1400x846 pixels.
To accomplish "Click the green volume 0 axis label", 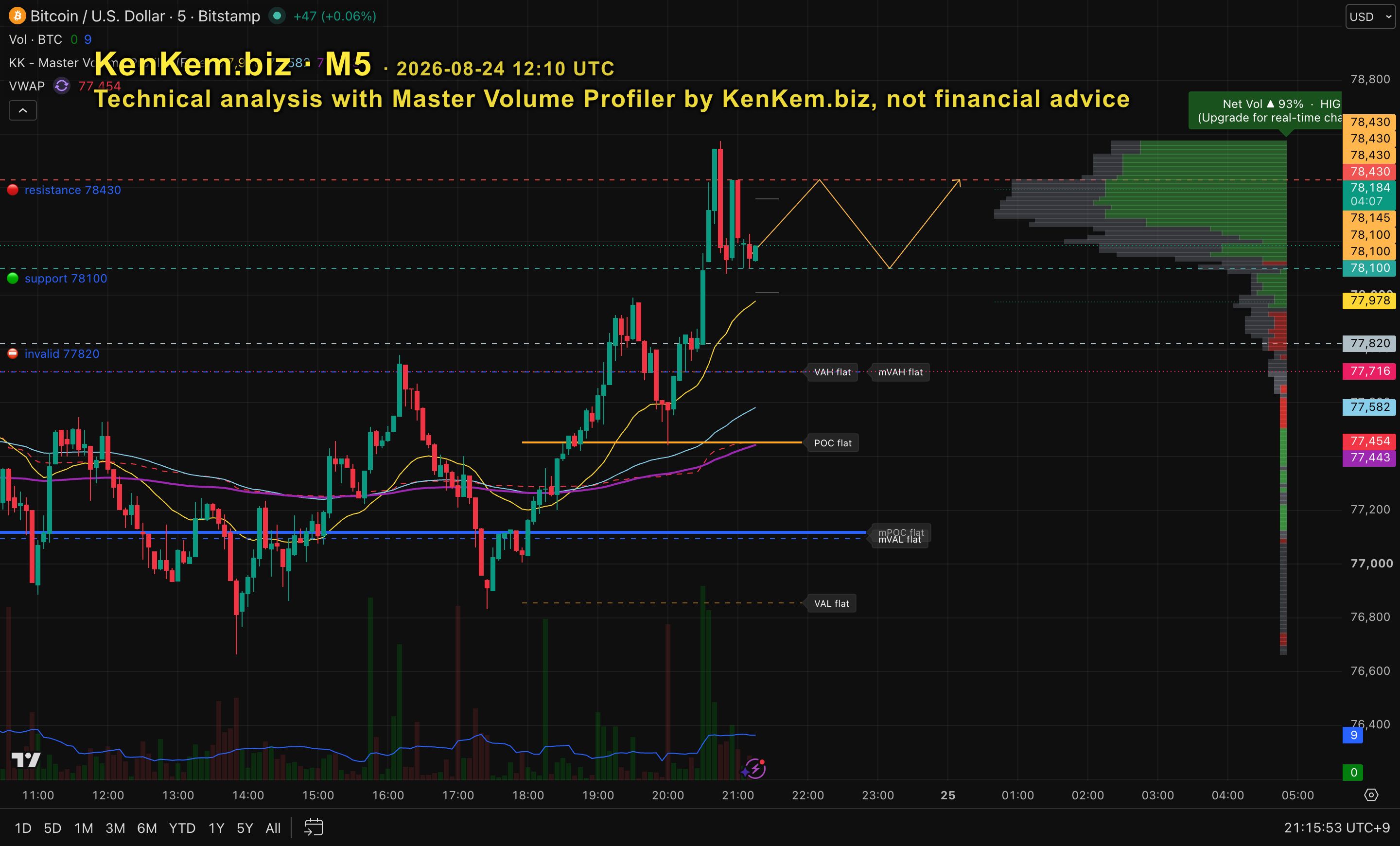I will pyautogui.click(x=1353, y=772).
